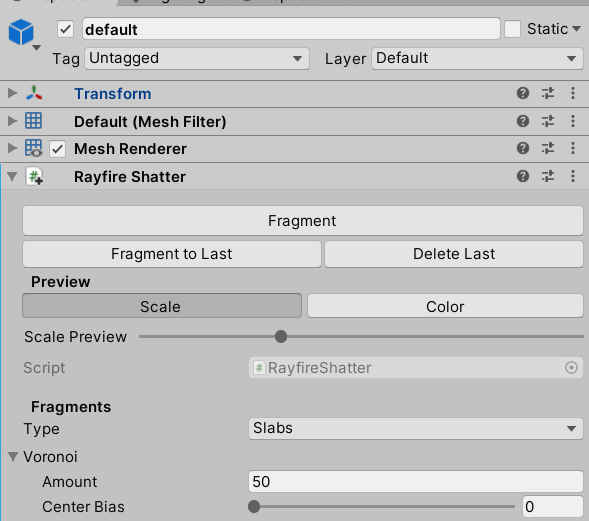Open Rayfire Shatter presets icon
This screenshot has width=589, height=521.
[548, 176]
